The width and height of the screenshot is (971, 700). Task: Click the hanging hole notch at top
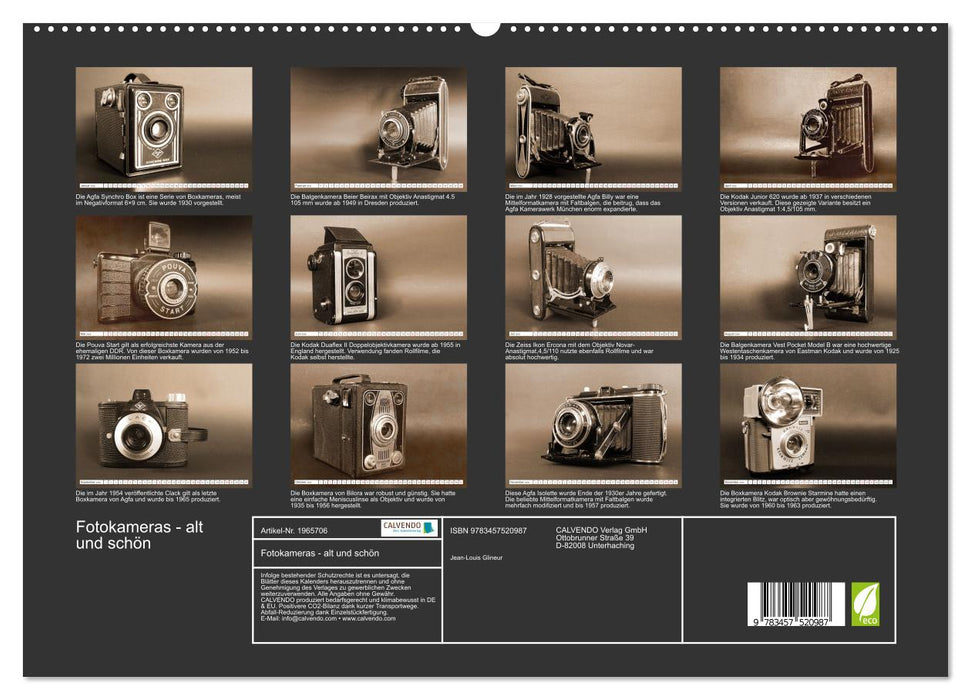(x=485, y=27)
